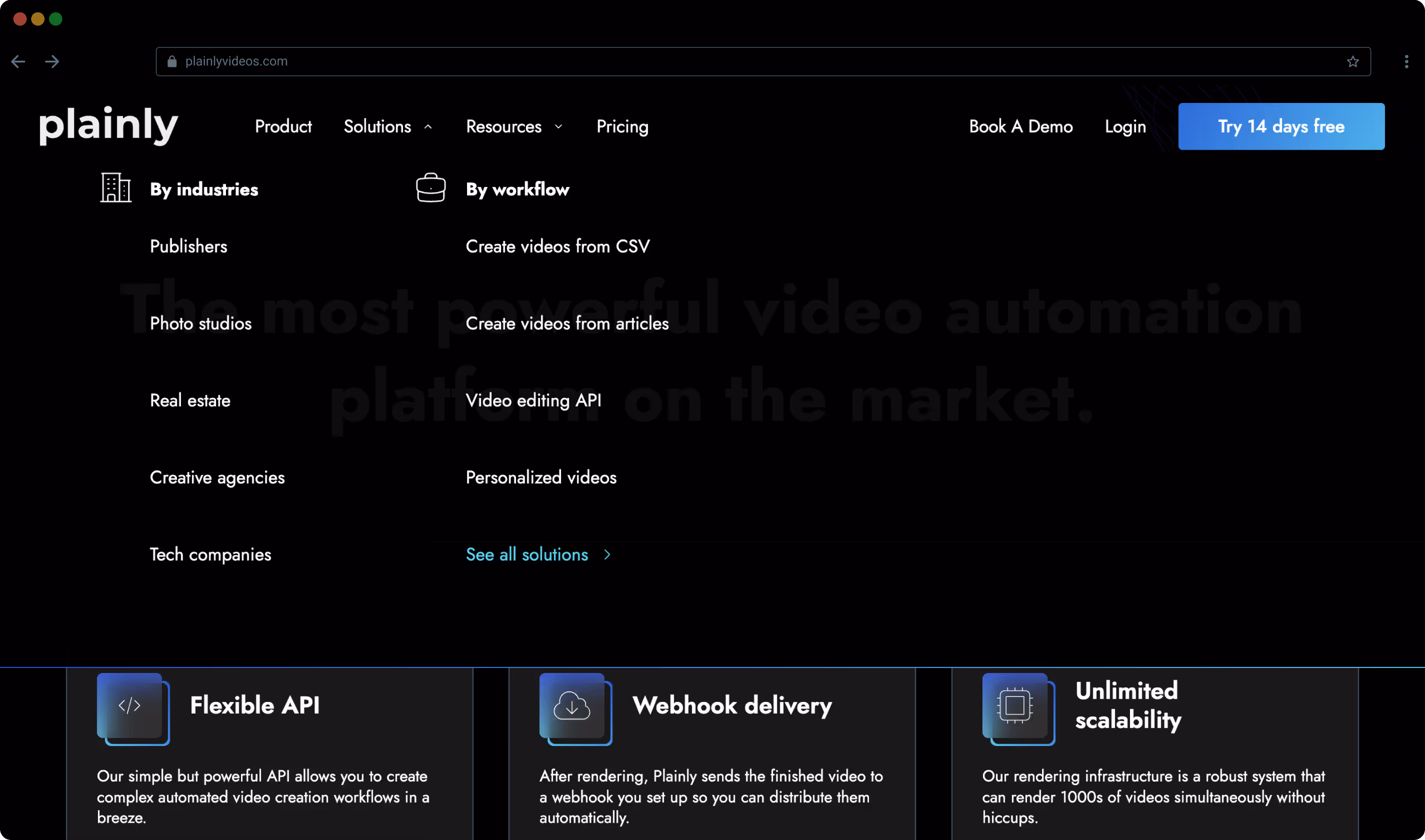Click the By workflow briefcase icon
This screenshot has height=840, width=1425.
(431, 188)
